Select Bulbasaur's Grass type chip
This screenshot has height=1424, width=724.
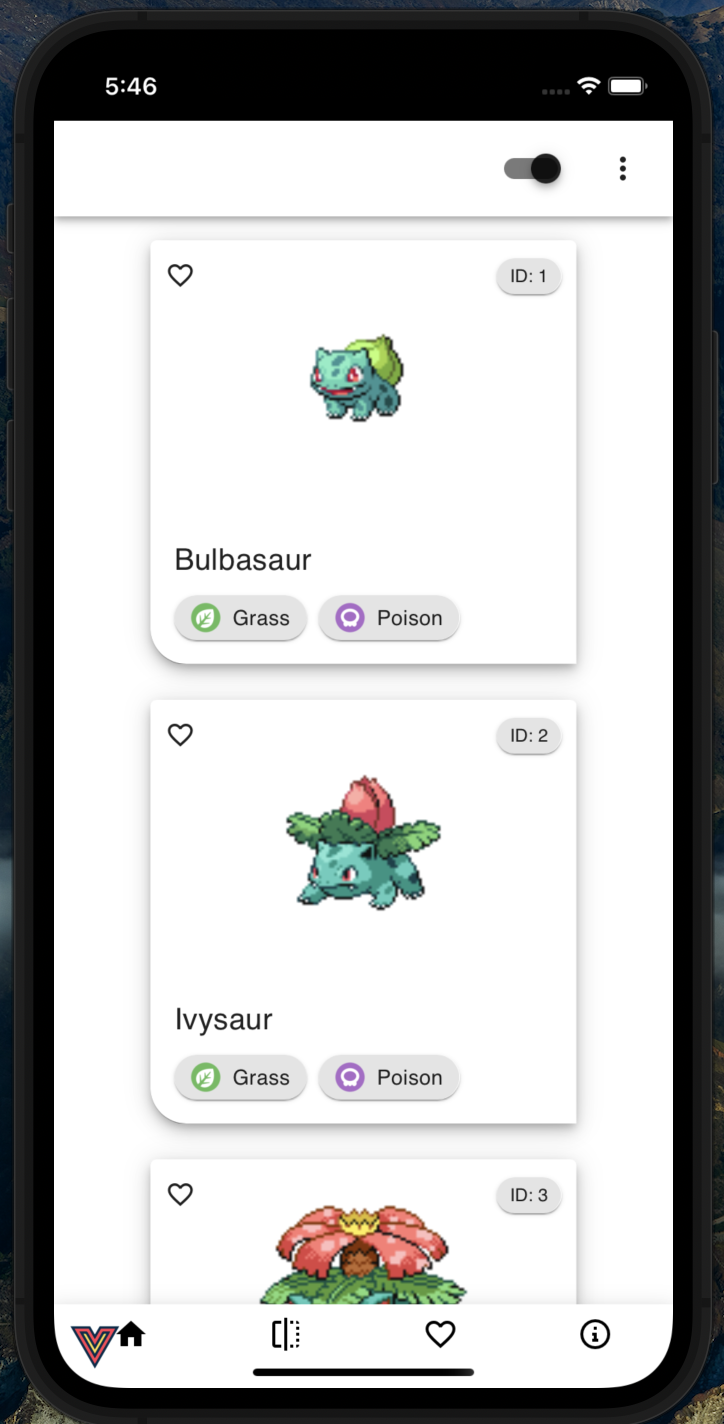[x=240, y=618]
